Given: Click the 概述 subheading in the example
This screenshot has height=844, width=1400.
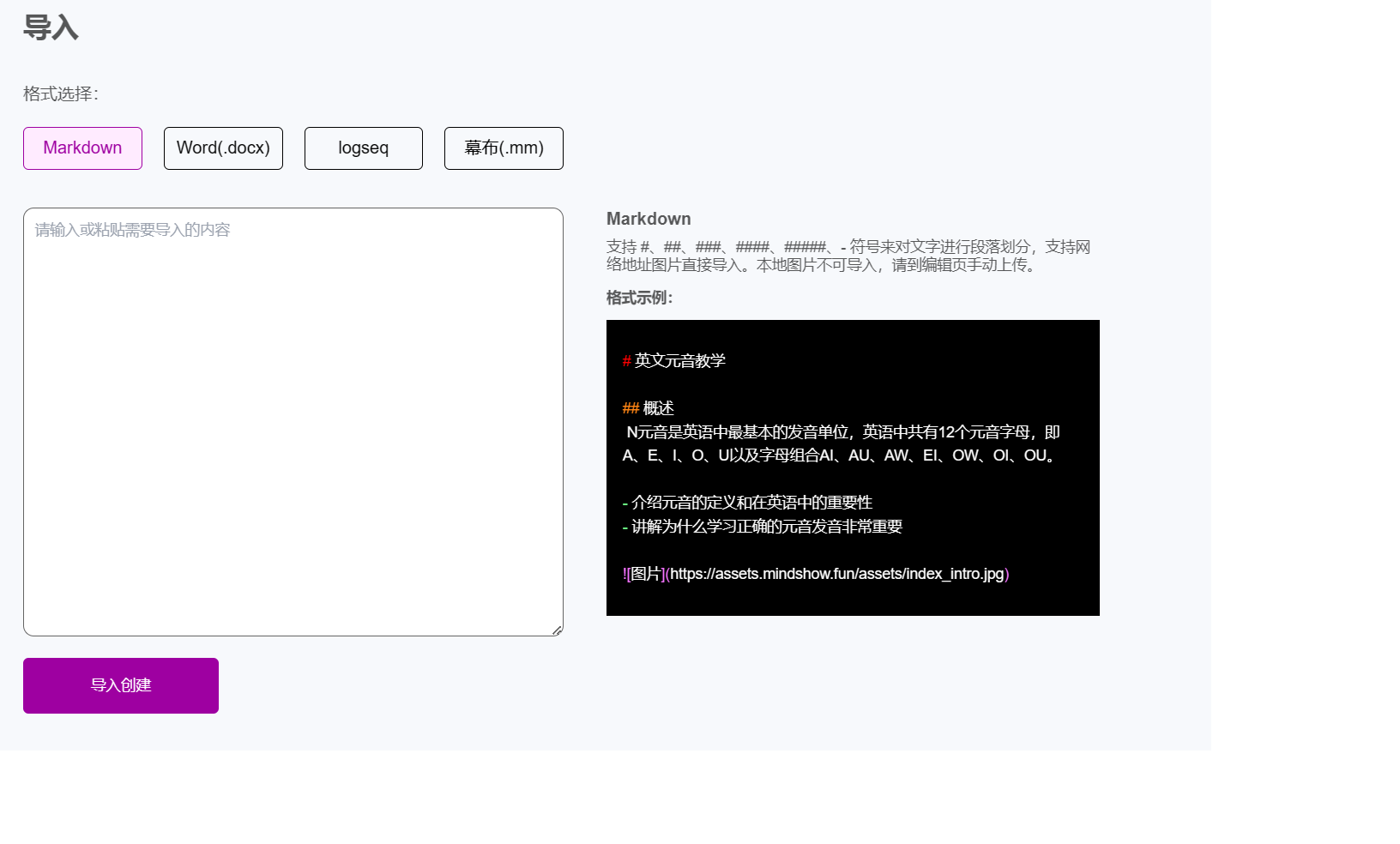Looking at the screenshot, I should point(658,408).
